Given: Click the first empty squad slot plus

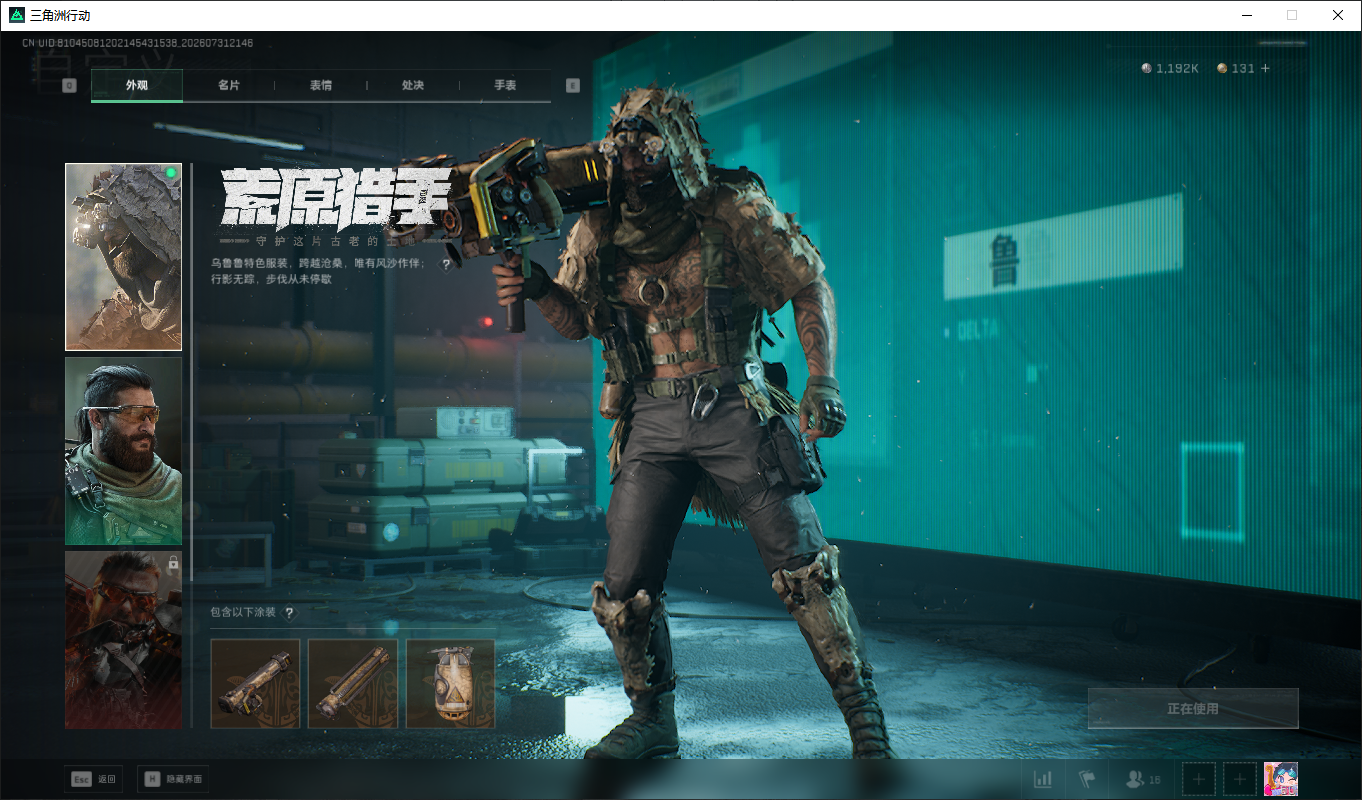Looking at the screenshot, I should pyautogui.click(x=1199, y=779).
